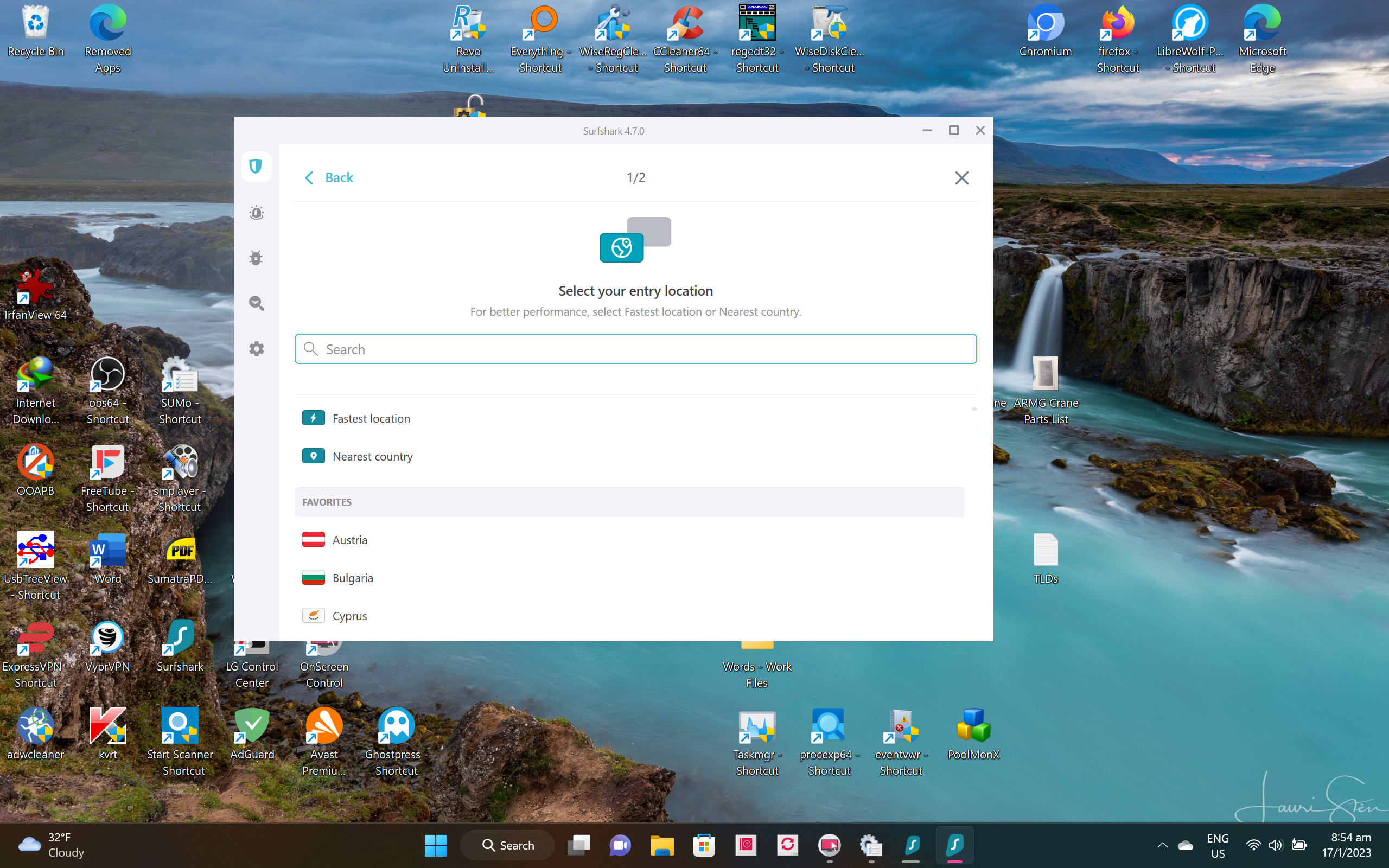Image resolution: width=1389 pixels, height=868 pixels.
Task: Close the entry location dialog with X
Action: point(961,178)
